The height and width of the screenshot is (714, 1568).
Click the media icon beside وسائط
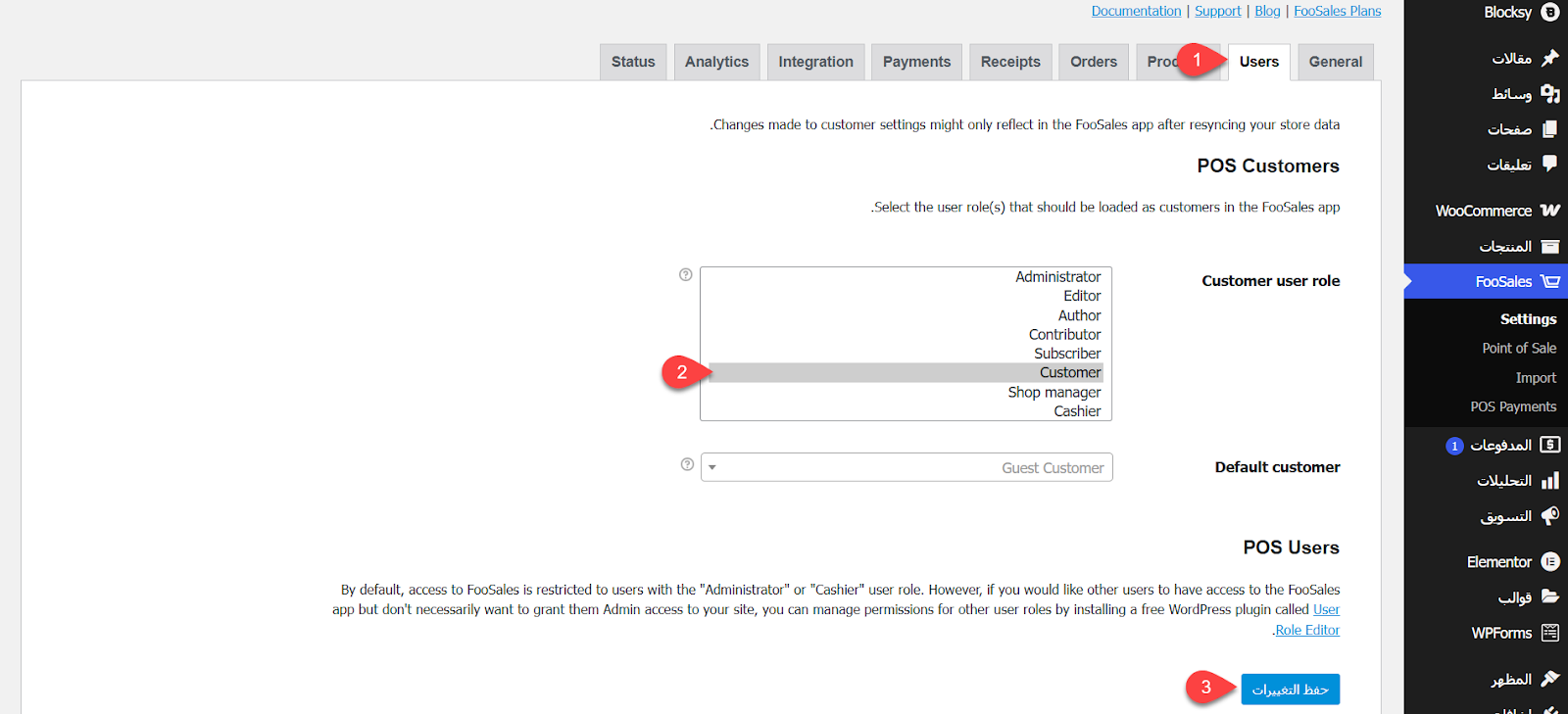tap(1550, 93)
